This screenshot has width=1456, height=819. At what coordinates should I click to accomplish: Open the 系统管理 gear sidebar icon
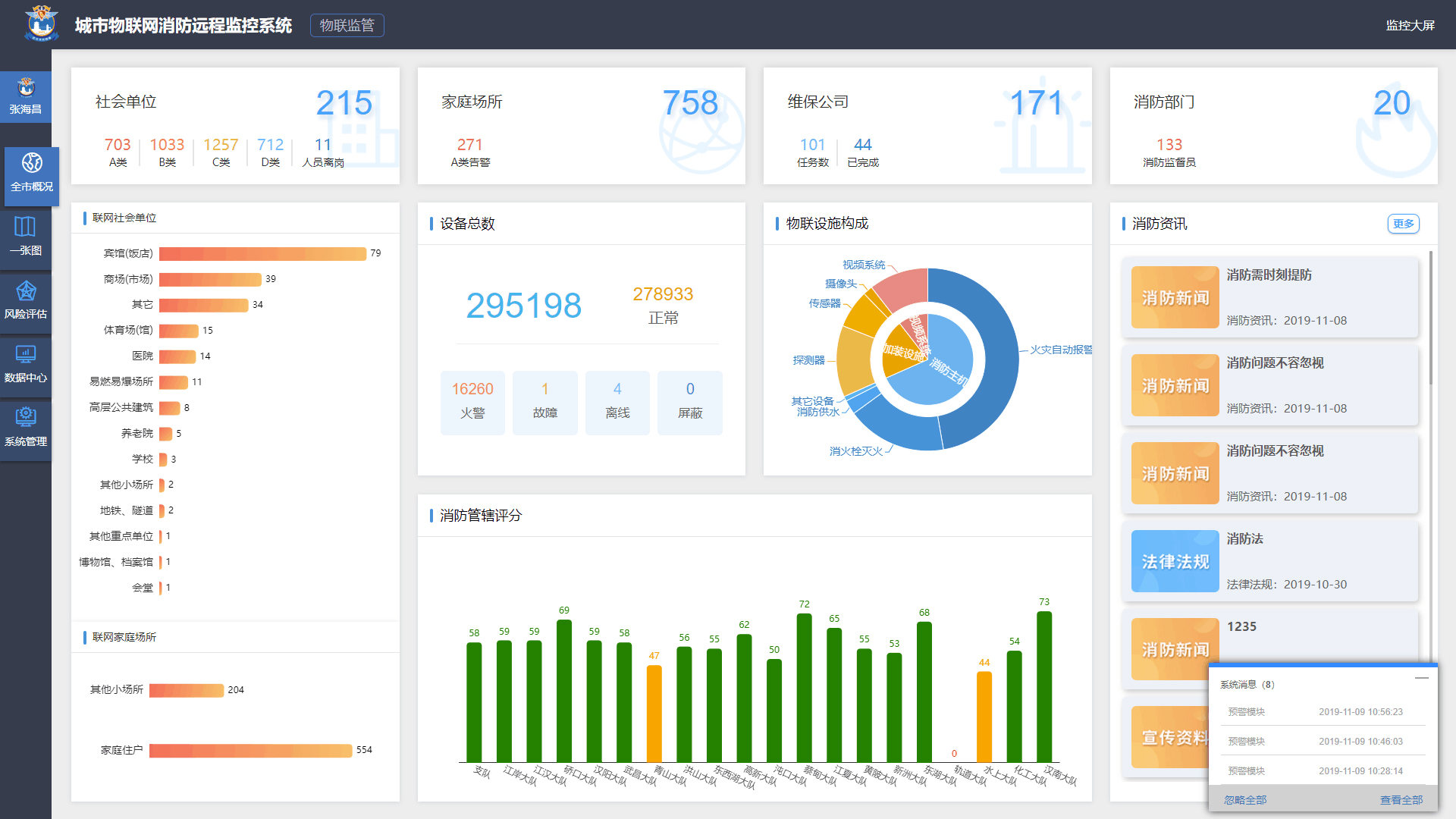pos(26,416)
